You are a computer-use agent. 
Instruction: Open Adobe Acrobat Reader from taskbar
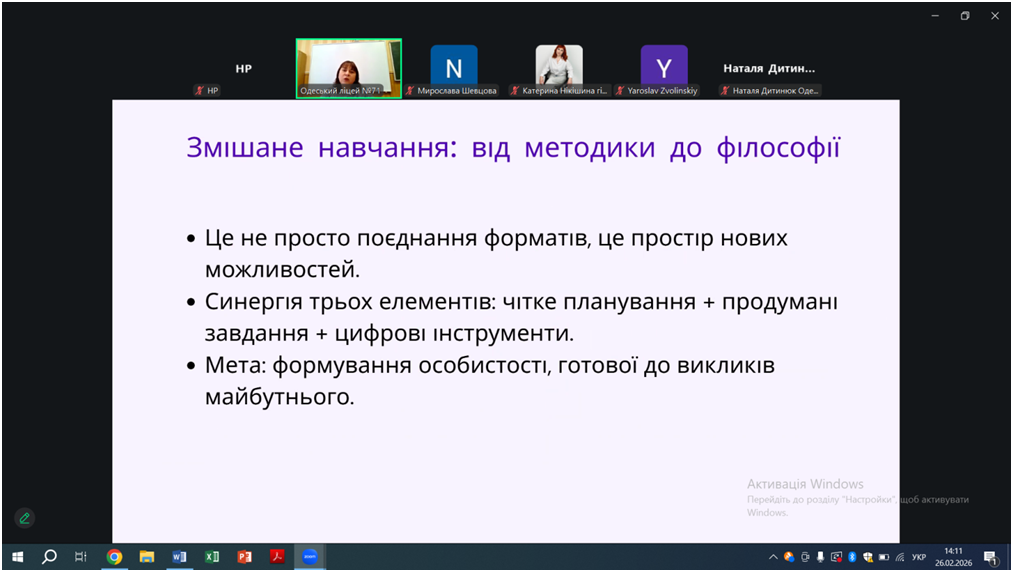277,557
